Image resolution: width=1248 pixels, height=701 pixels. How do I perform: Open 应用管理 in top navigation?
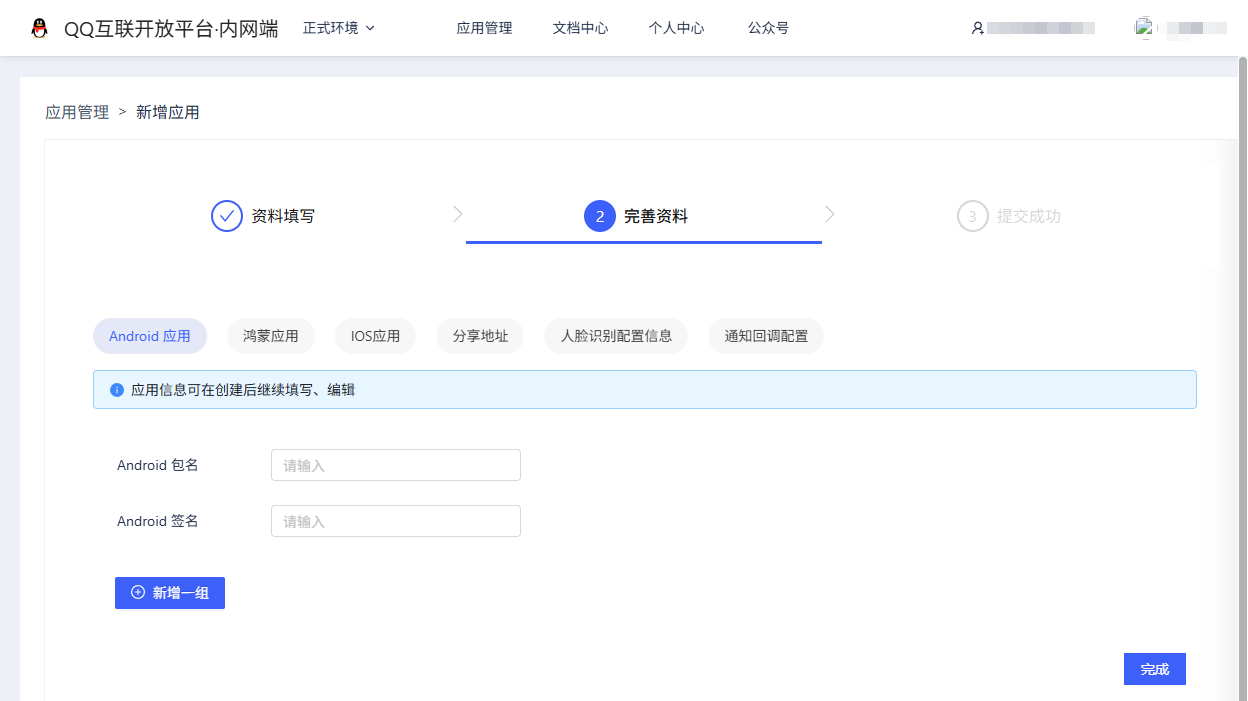click(x=484, y=28)
